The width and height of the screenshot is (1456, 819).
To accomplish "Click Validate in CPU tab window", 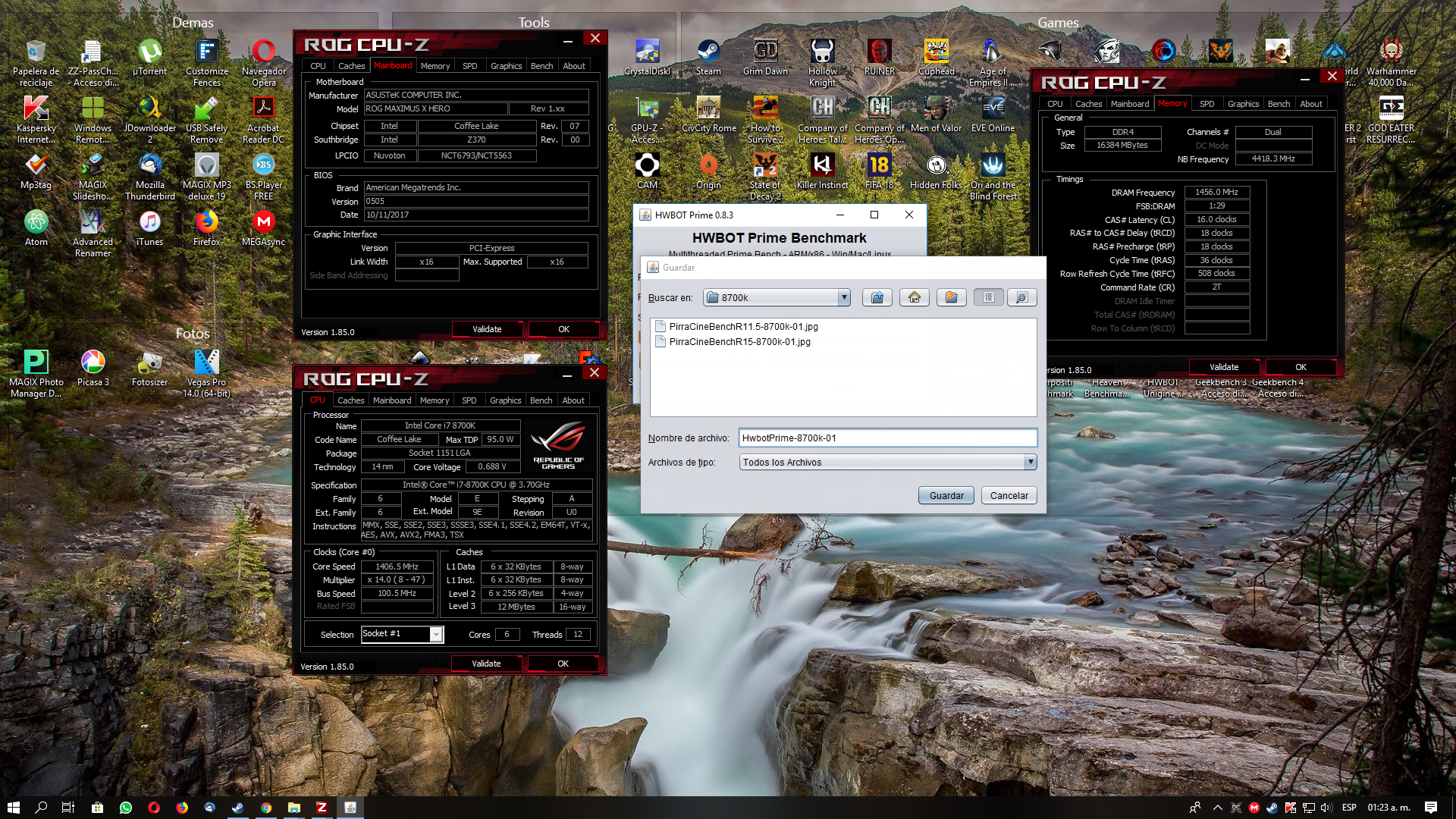I will [486, 664].
